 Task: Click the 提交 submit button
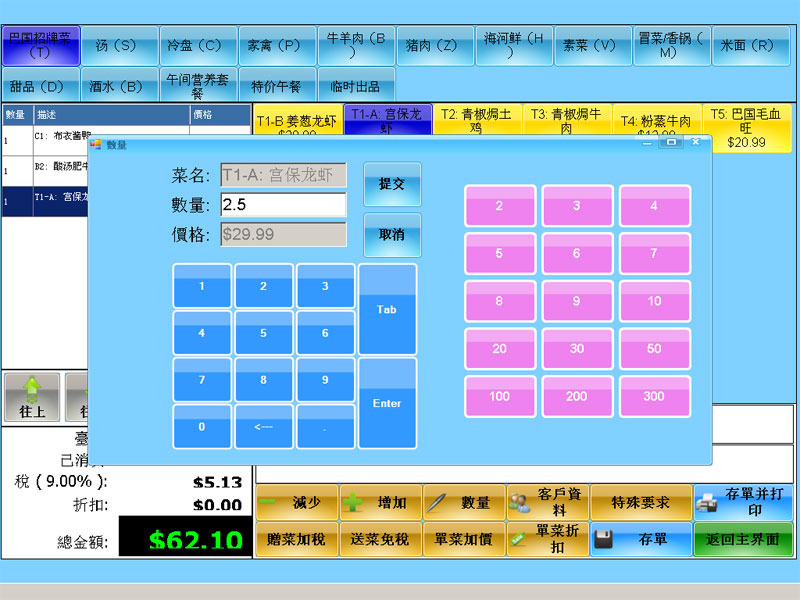pyautogui.click(x=391, y=184)
